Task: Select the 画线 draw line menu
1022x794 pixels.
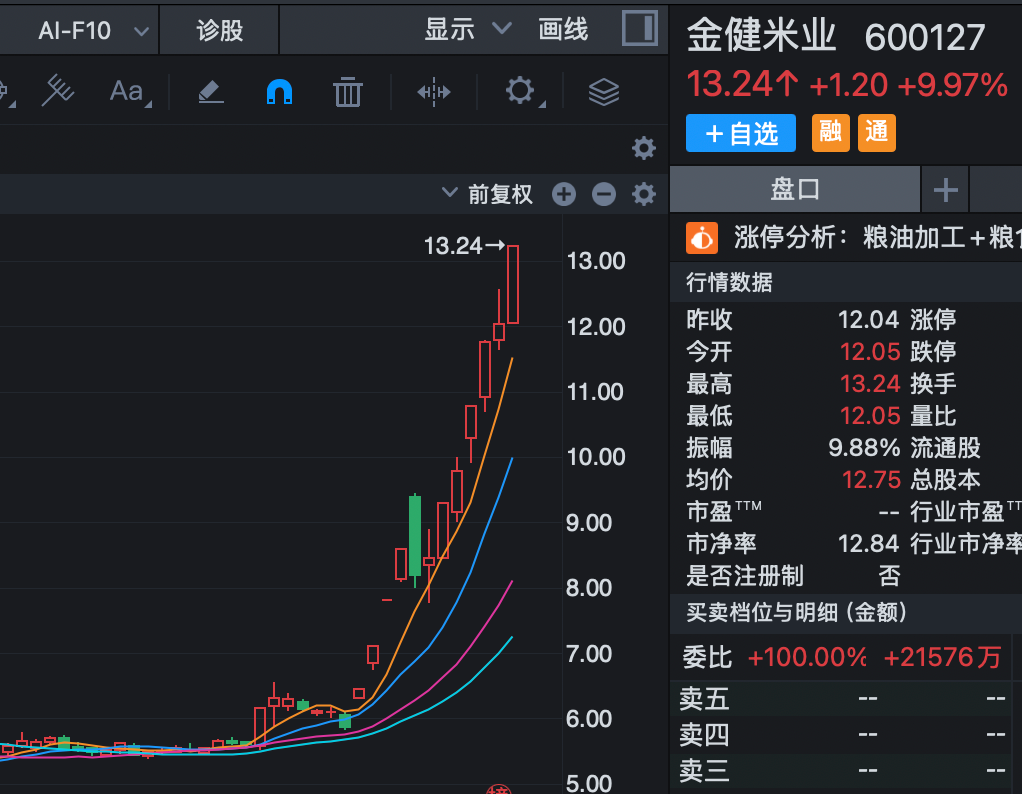Action: coord(563,29)
